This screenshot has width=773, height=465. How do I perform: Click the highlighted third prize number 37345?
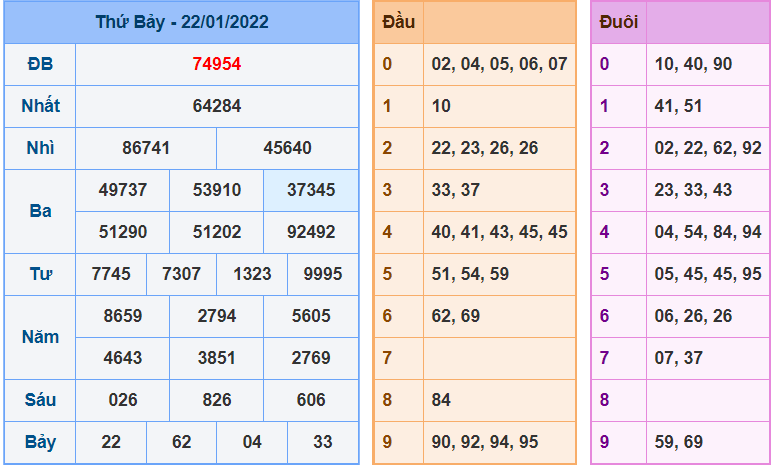tap(311, 190)
